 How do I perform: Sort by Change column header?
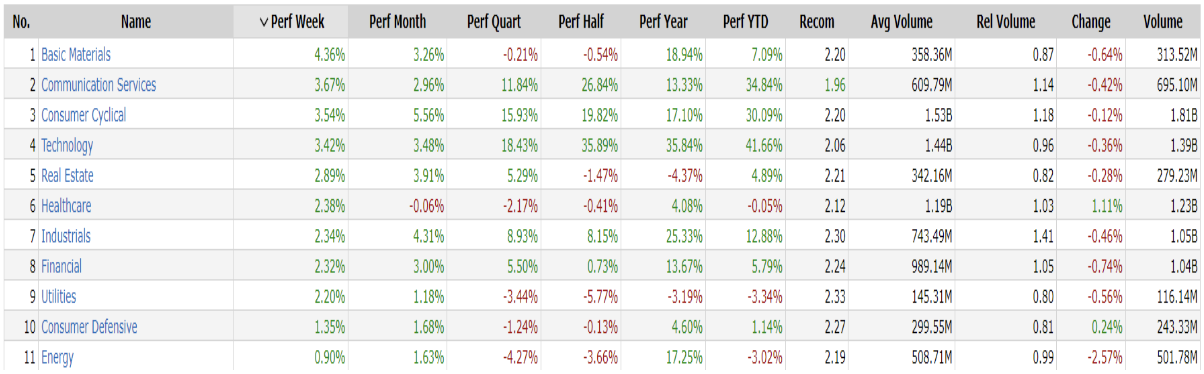click(1091, 21)
